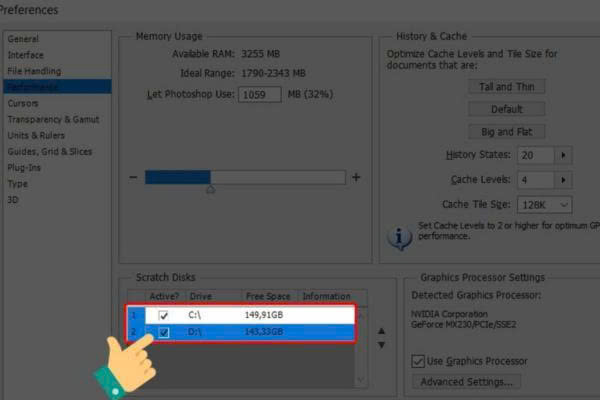Go to Cursors preferences
Viewport: 600px width, 400px height.
23,103
